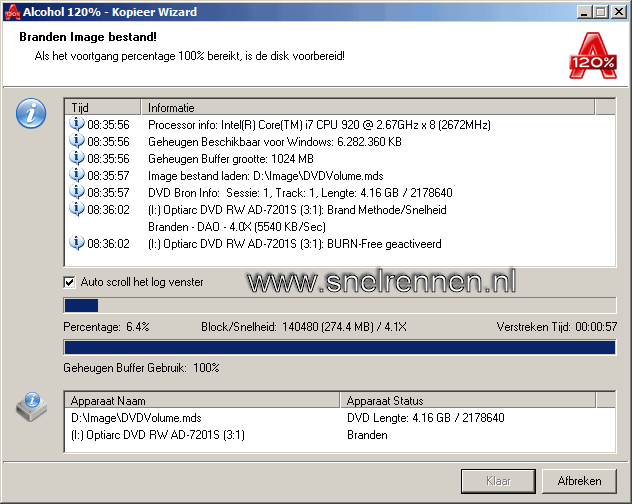Click the 'Block/Snelheid: 140480 (274.4 MB) / 4.1X' label
Image resolution: width=632 pixels, height=504 pixels.
click(x=304, y=327)
